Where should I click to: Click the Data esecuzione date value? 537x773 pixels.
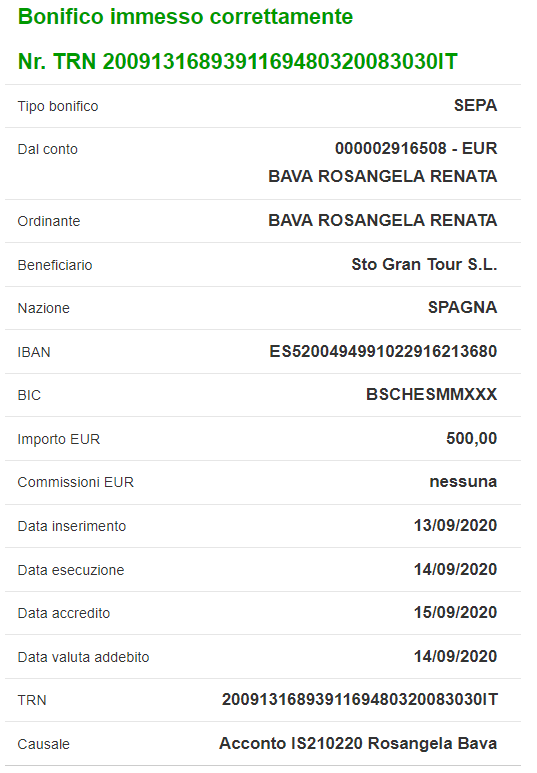(x=455, y=569)
